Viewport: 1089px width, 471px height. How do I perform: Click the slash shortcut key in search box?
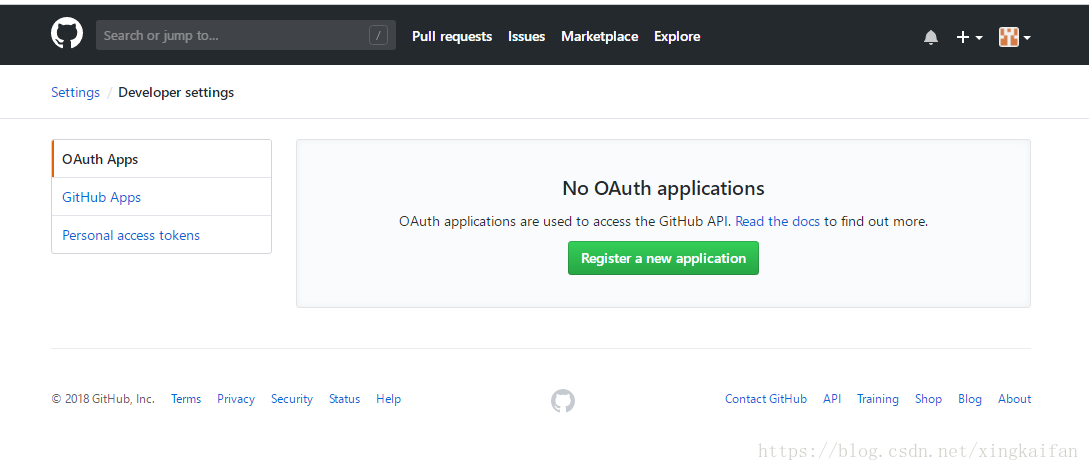click(379, 35)
